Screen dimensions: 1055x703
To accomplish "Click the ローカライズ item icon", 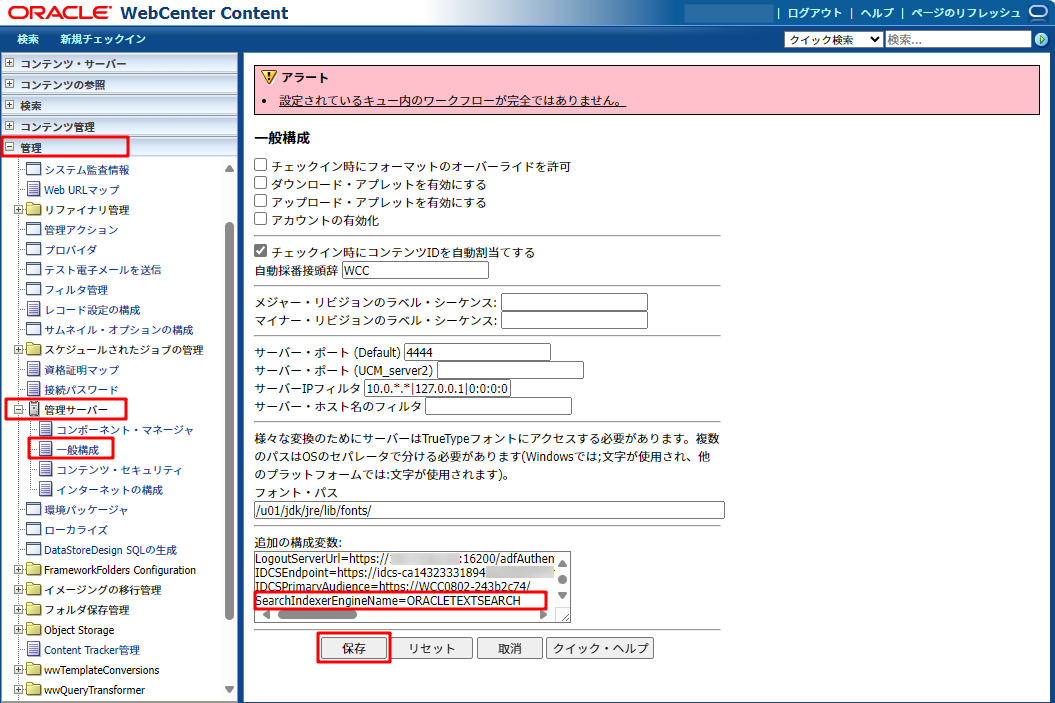I will tap(35, 530).
